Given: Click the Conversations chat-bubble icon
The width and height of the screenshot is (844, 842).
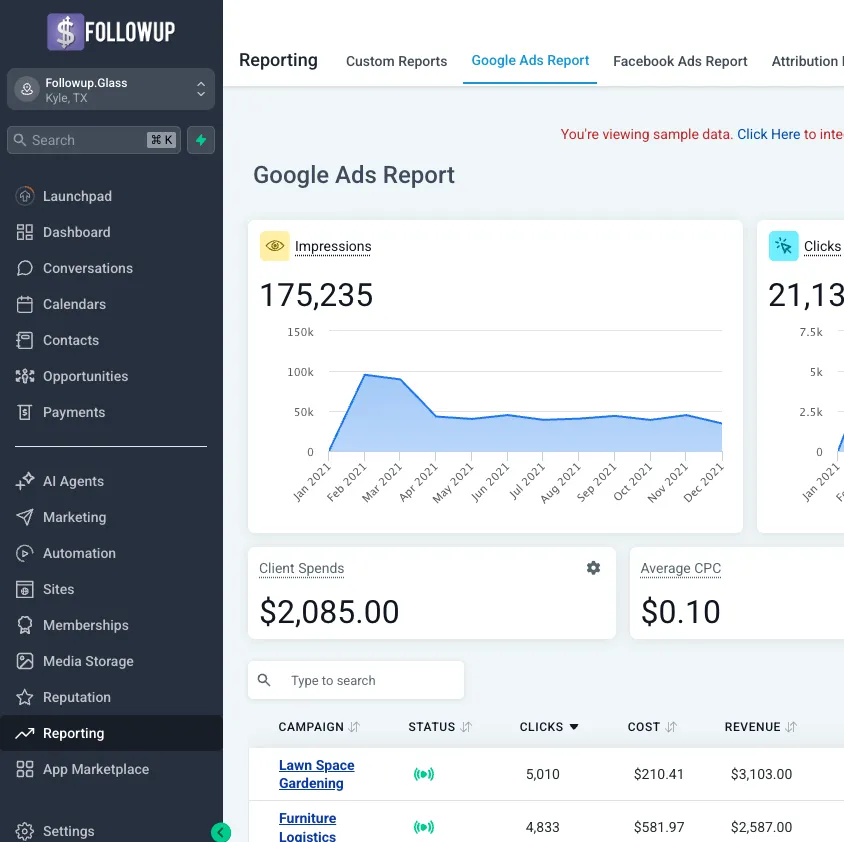Looking at the screenshot, I should (25, 268).
